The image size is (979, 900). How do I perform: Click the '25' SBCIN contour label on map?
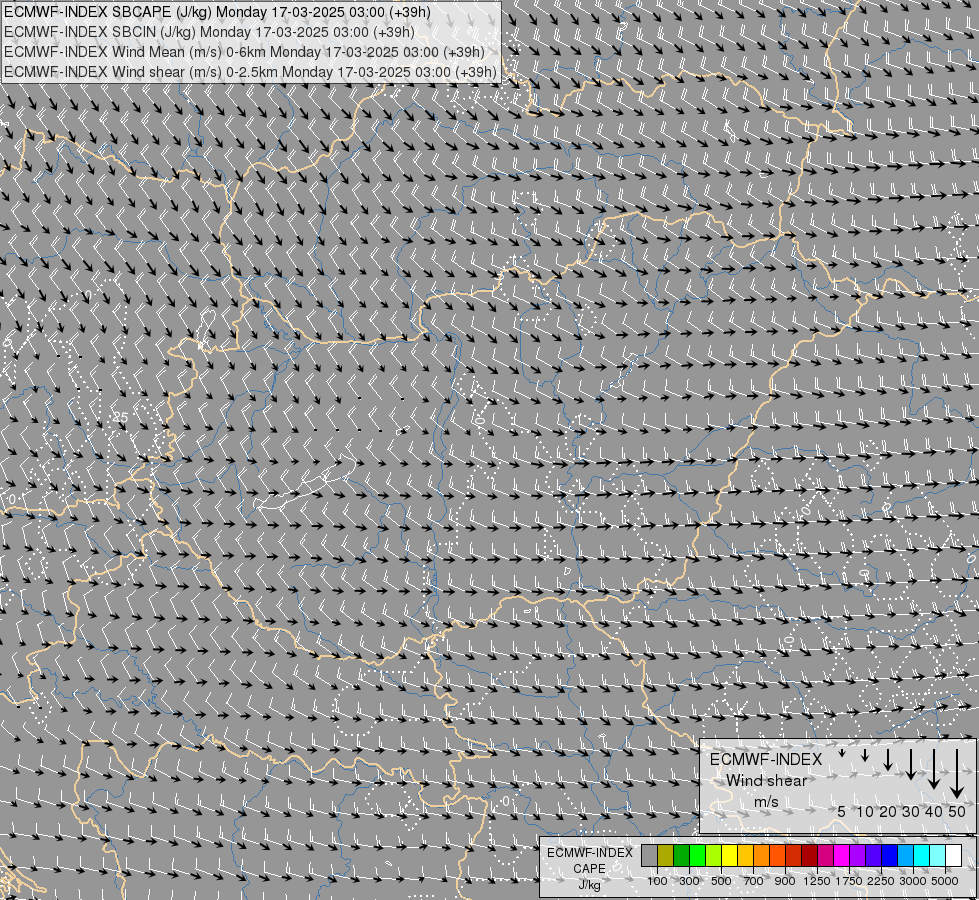[121, 417]
